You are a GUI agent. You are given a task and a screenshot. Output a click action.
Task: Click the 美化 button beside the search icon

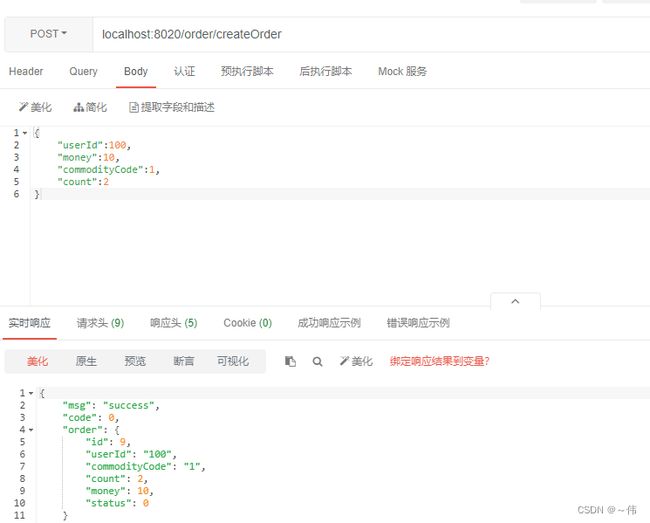click(356, 361)
